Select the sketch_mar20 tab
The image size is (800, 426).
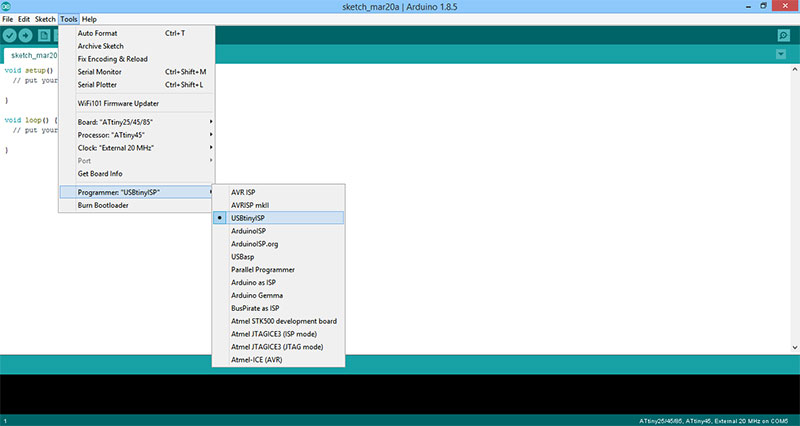click(x=32, y=55)
